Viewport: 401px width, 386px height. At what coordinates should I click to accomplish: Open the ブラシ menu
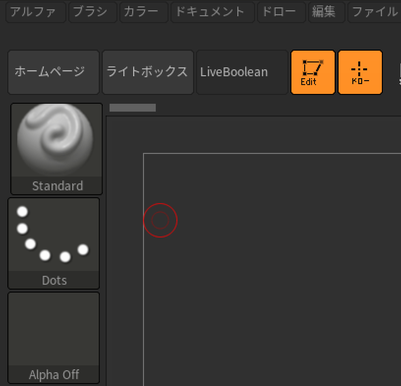92,12
